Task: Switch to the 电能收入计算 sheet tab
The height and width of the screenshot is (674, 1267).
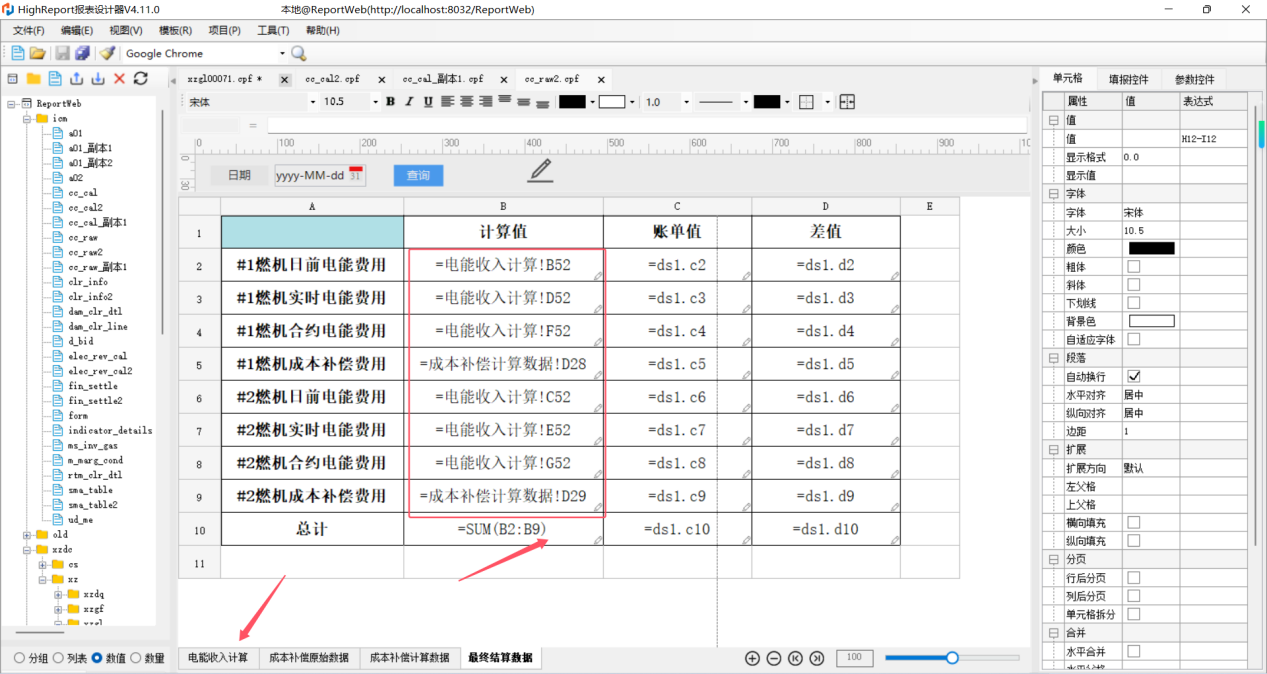Action: pos(218,658)
